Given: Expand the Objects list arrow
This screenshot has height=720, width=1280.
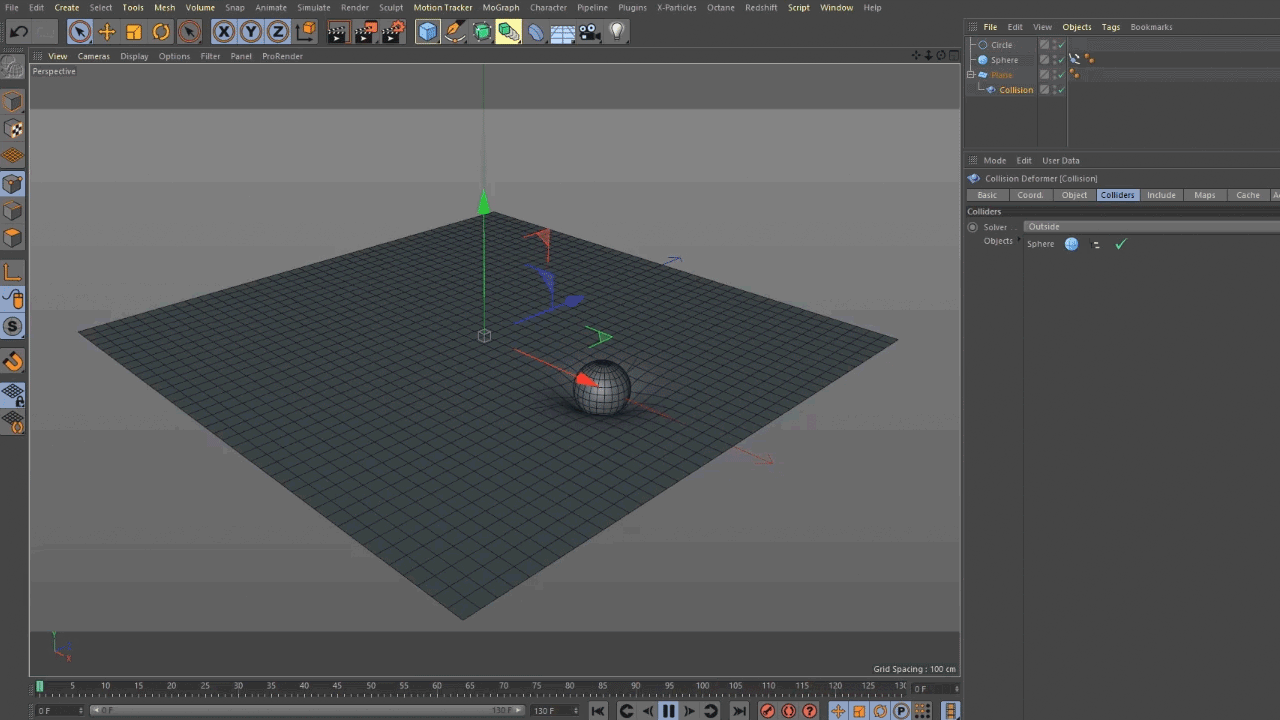Looking at the screenshot, I should pos(1018,240).
